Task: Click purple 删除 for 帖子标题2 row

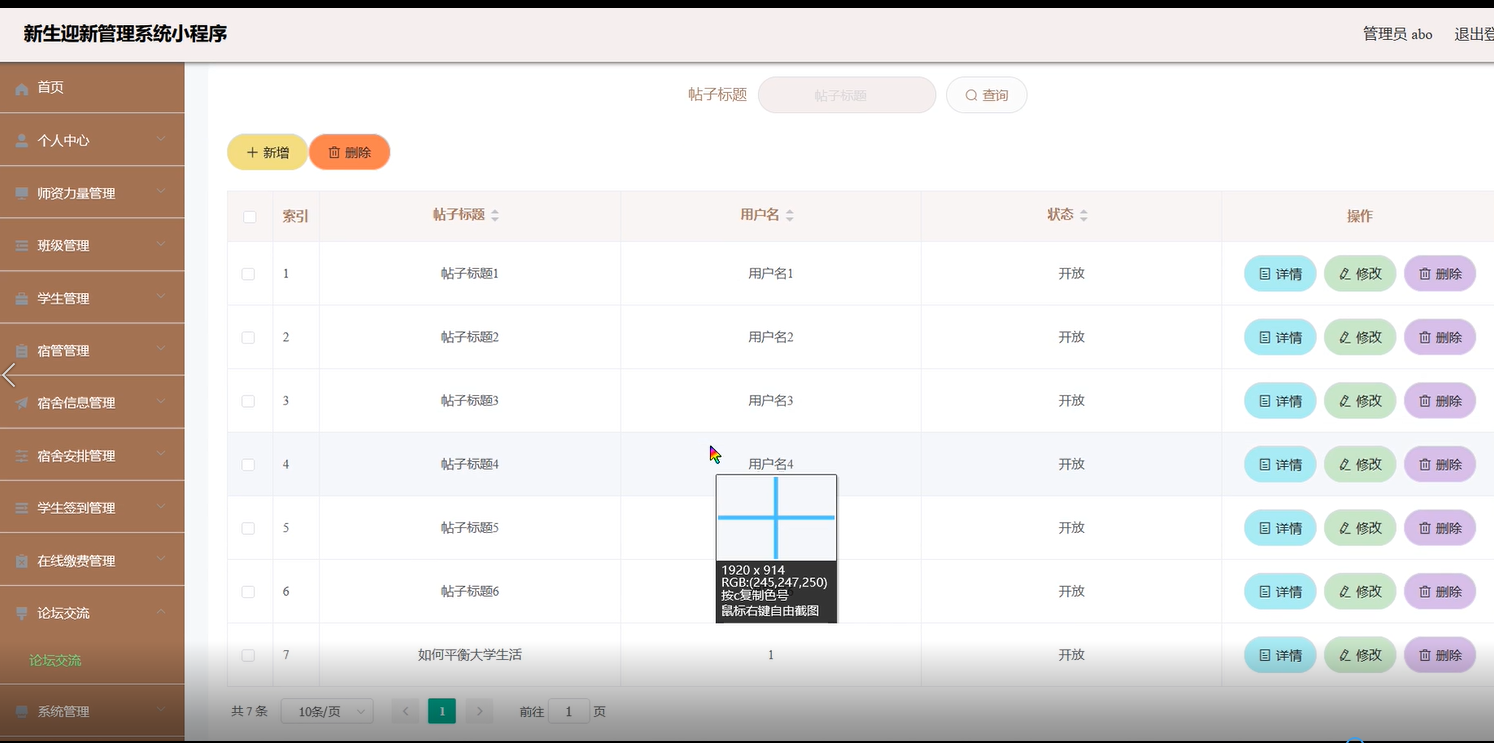Action: point(1440,338)
